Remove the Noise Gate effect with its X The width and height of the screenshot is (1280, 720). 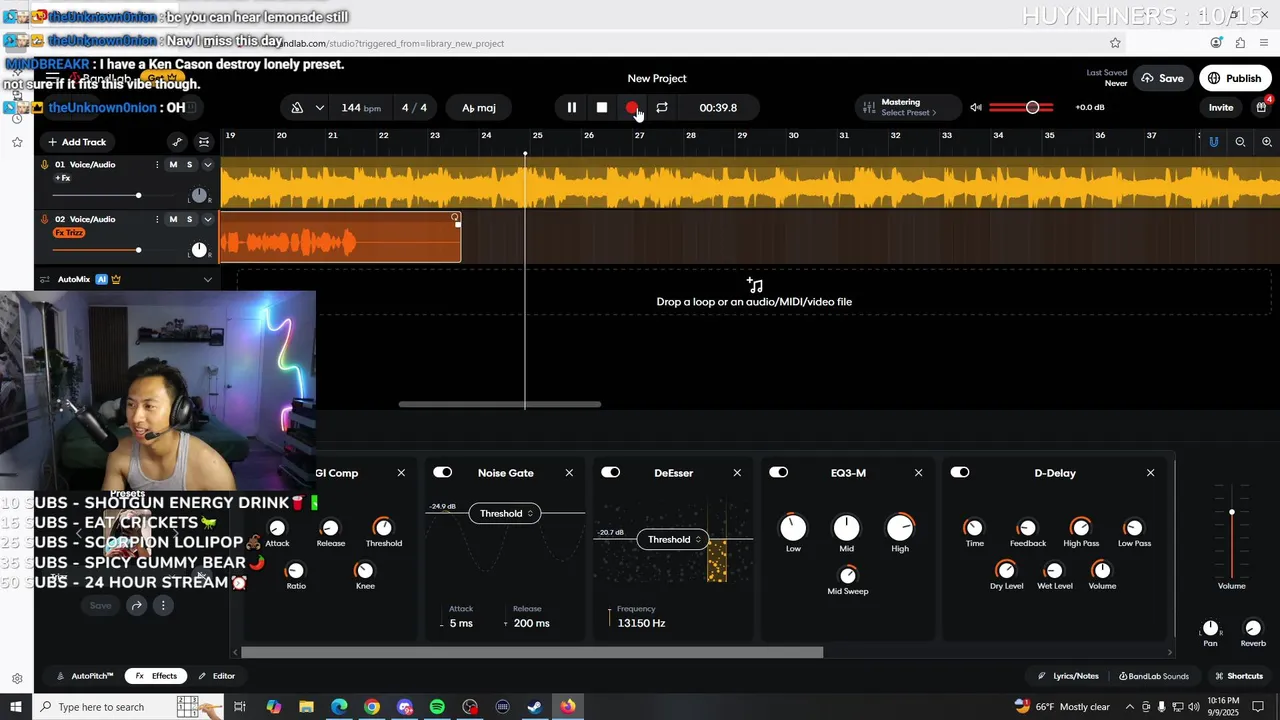click(x=569, y=473)
